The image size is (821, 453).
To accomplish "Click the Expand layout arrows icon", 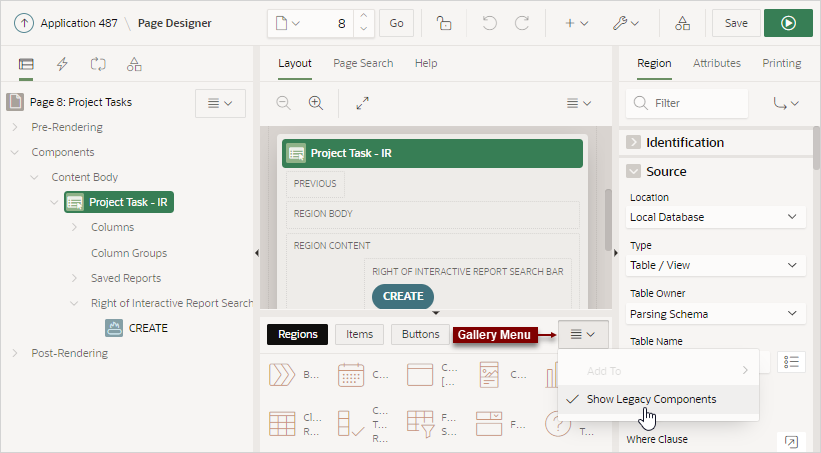I will [362, 103].
